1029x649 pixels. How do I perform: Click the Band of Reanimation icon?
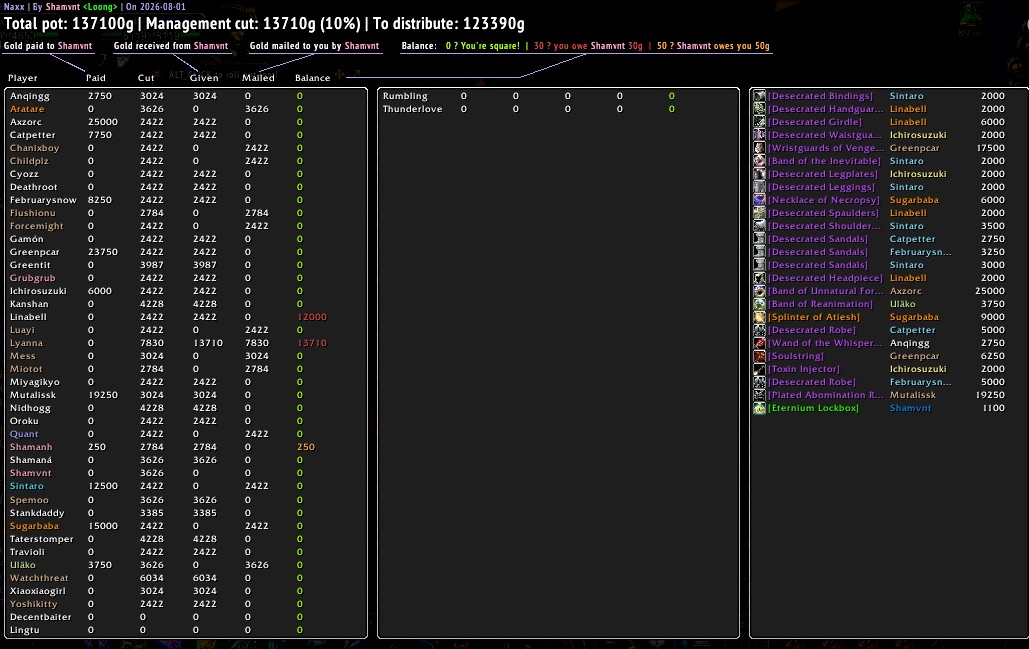(759, 304)
